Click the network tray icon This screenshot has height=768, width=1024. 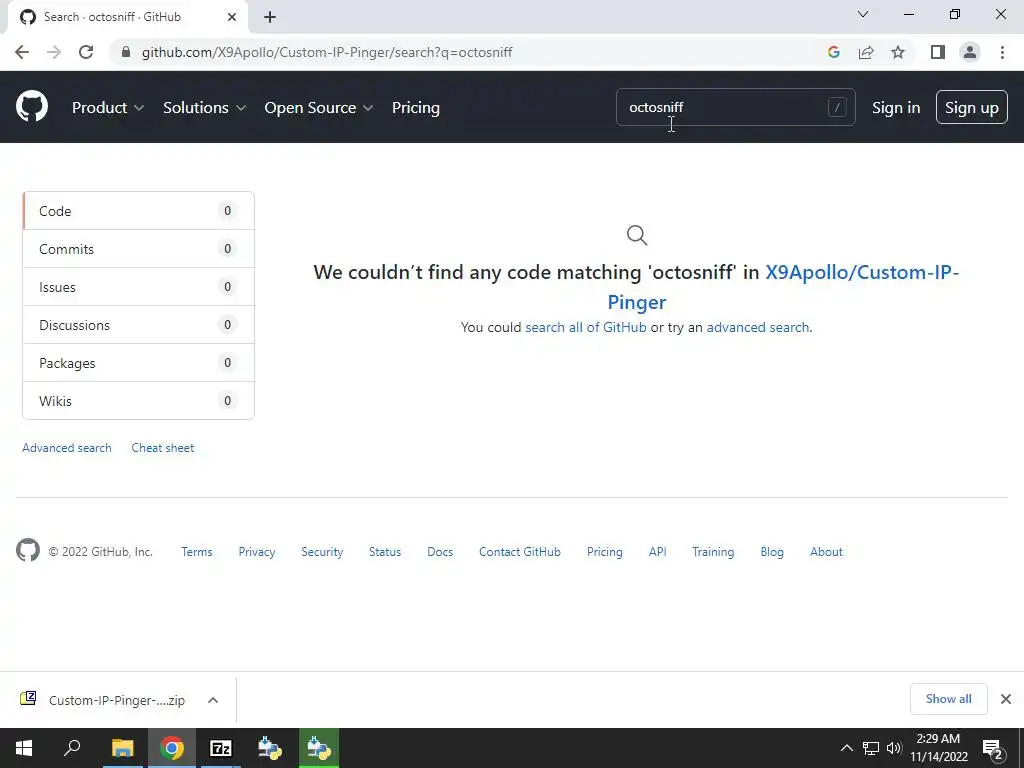tap(871, 748)
